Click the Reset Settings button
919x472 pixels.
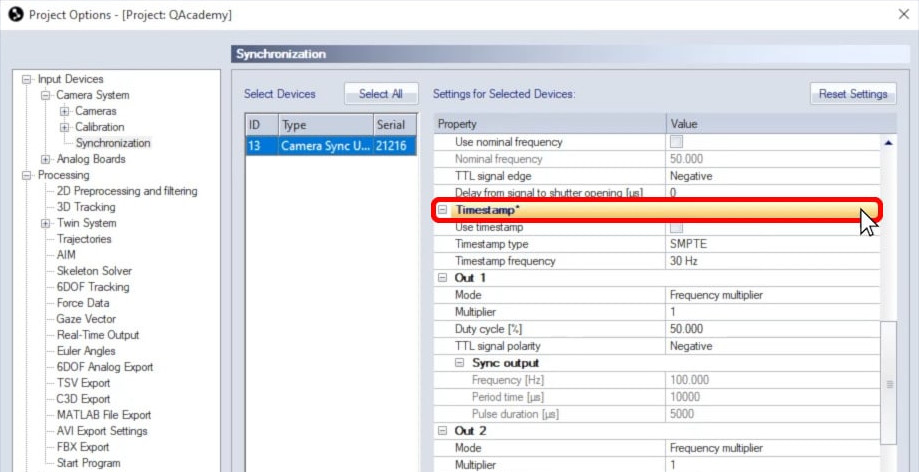click(x=852, y=94)
